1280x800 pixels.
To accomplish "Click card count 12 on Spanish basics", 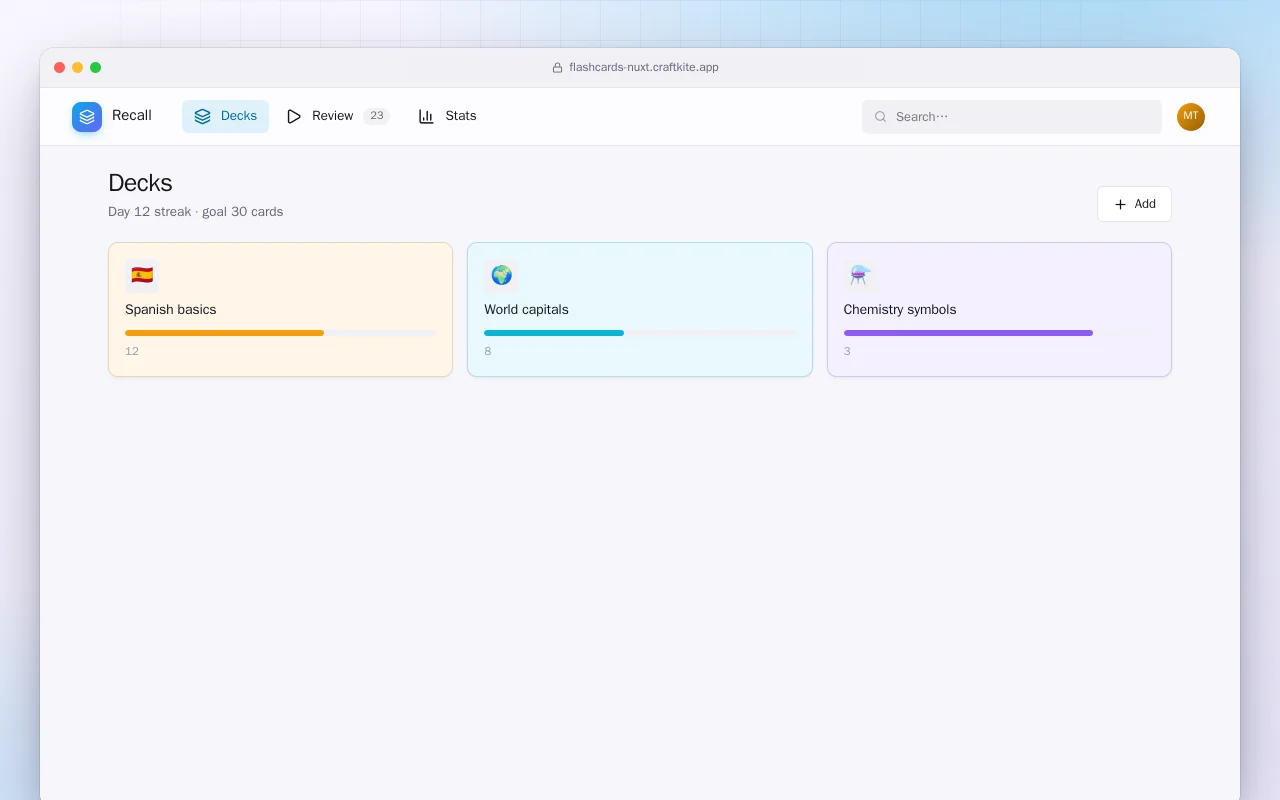I will click(132, 352).
